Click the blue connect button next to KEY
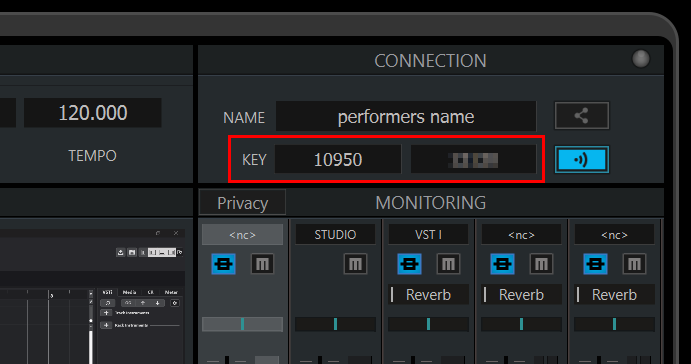The image size is (691, 364). click(582, 160)
